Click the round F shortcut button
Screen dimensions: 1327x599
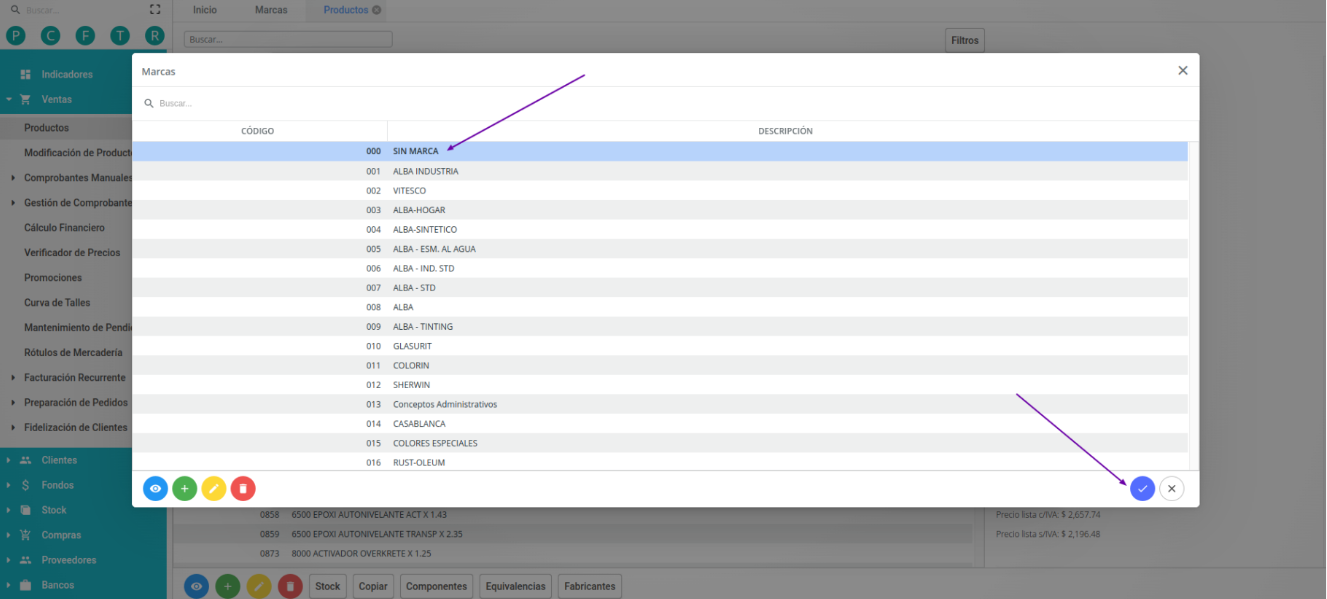coord(85,35)
